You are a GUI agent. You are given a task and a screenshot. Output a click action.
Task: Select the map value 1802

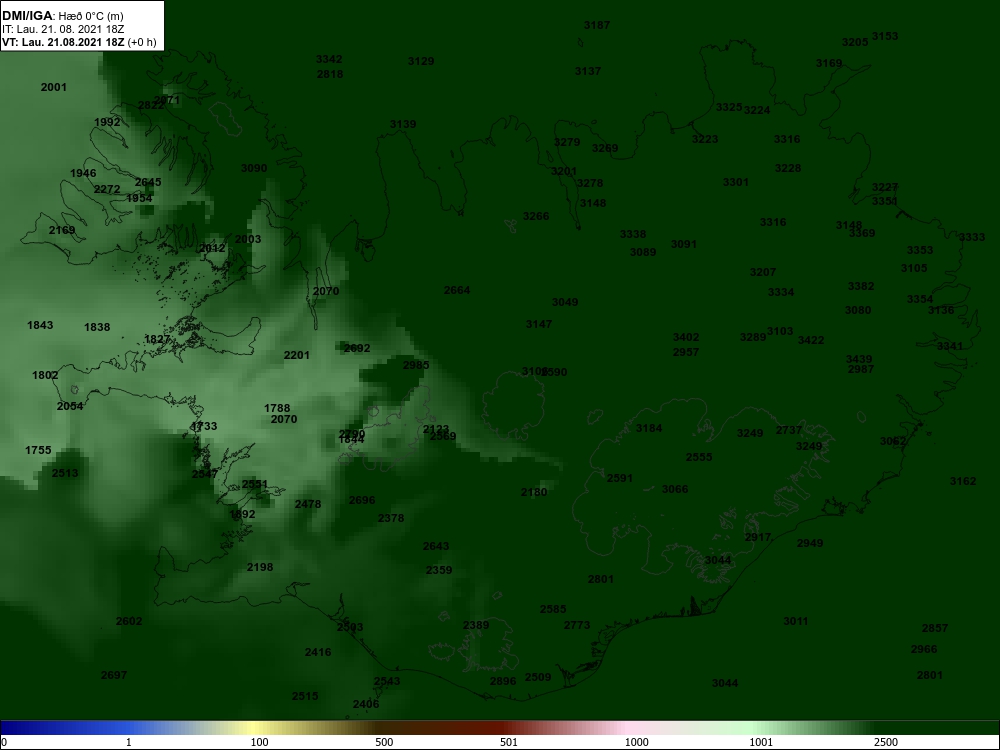pos(45,376)
